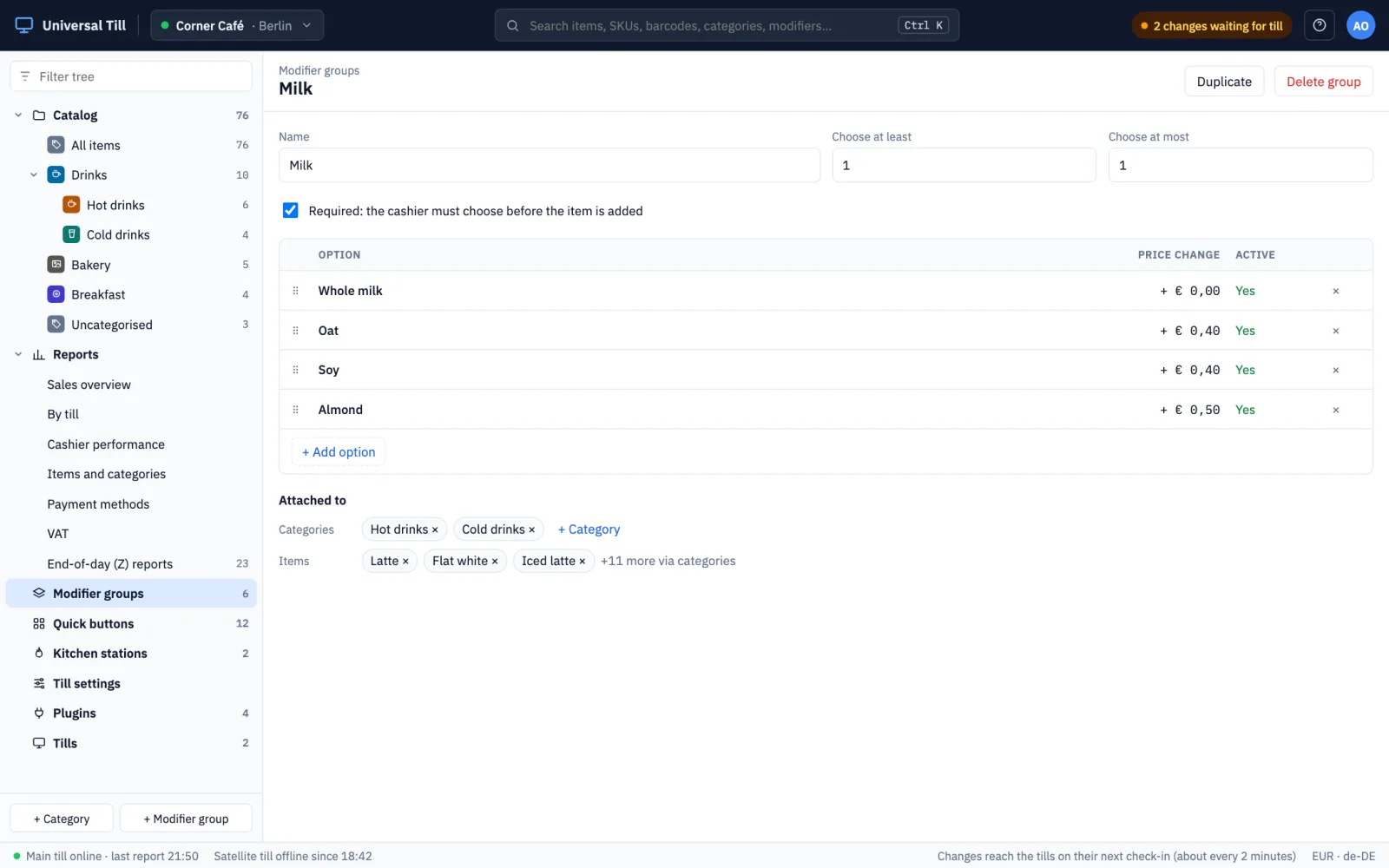Screen dimensions: 1389x868
Task: Open Quick buttons in sidebar
Action: 131,623
